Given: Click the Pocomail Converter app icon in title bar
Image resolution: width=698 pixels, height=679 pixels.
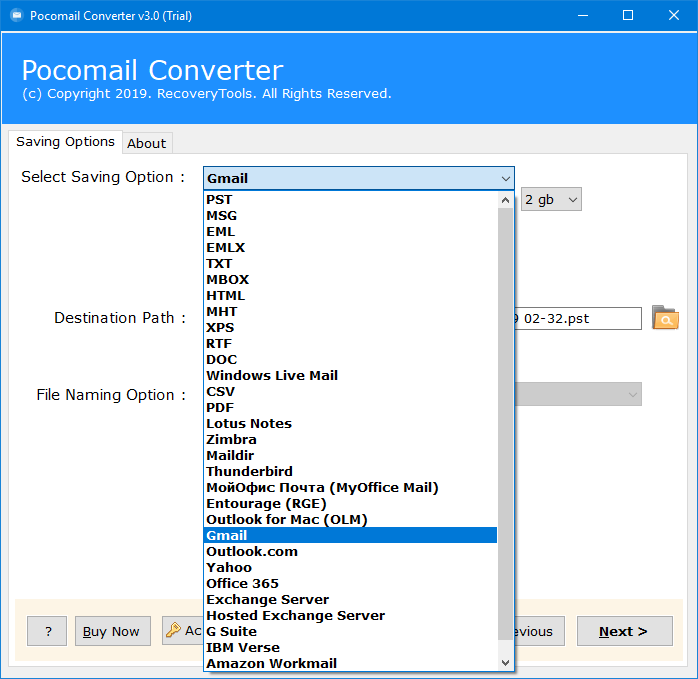Looking at the screenshot, I should point(17,16).
